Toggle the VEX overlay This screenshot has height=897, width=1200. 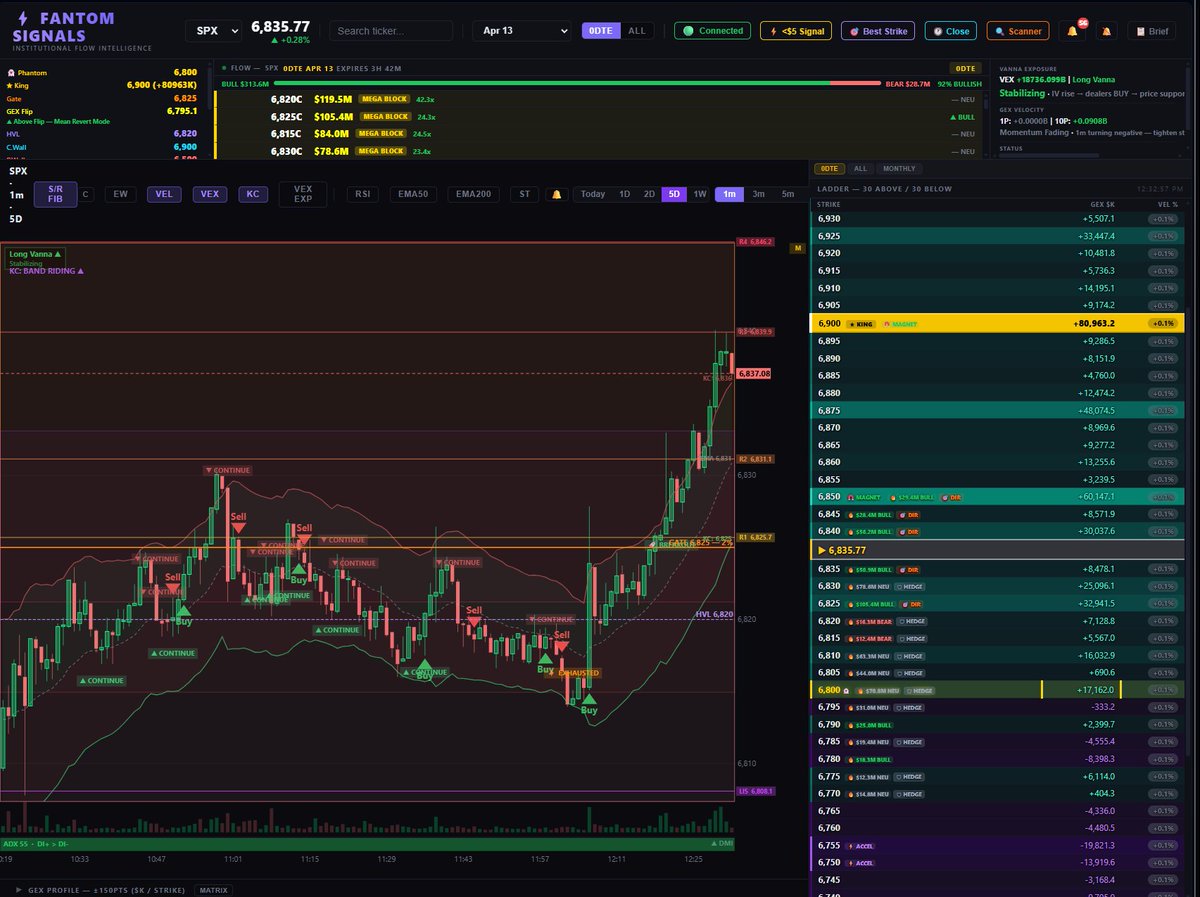209,194
